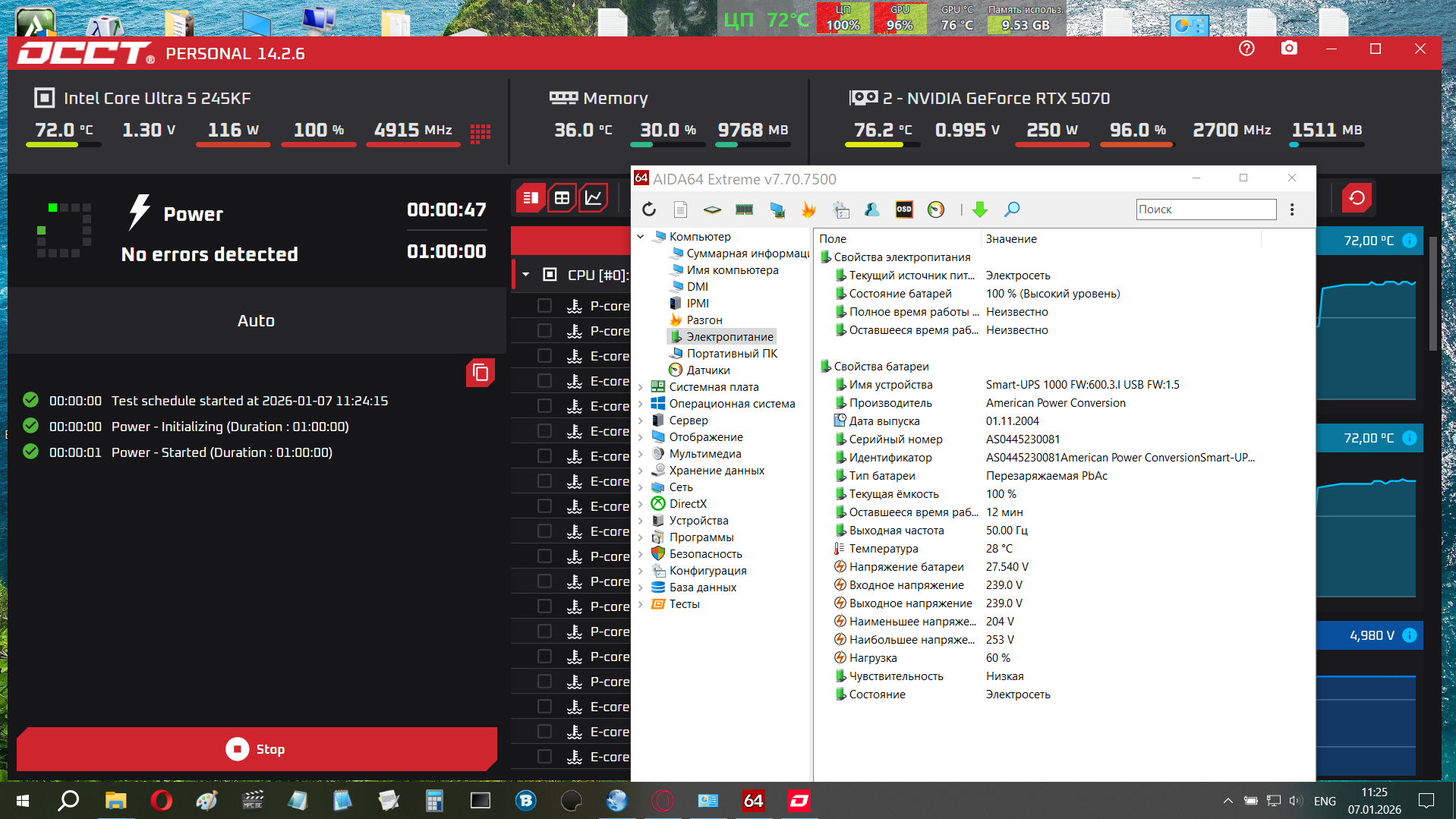This screenshot has height=819, width=1456.
Task: Select Суммарная информация in the tree
Action: (748, 254)
